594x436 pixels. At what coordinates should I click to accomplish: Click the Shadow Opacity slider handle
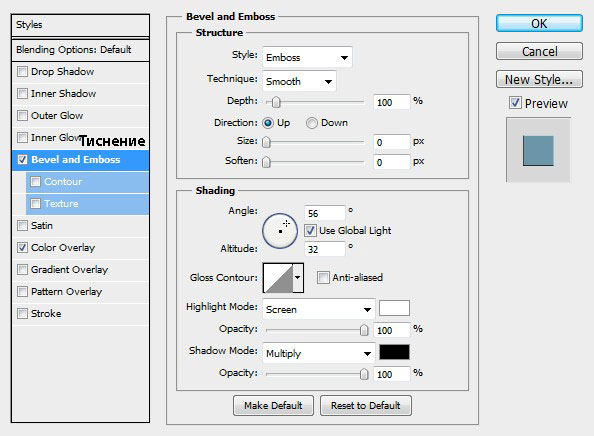(x=364, y=374)
